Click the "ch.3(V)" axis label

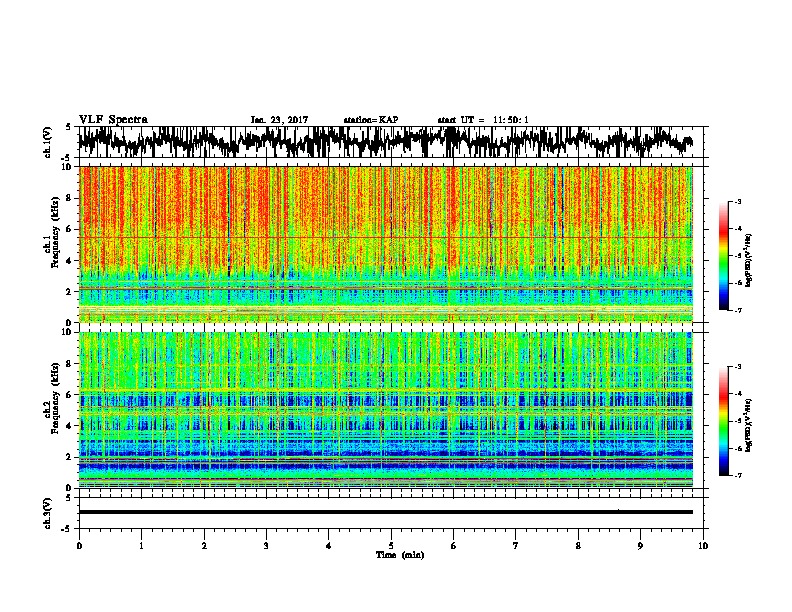point(48,513)
